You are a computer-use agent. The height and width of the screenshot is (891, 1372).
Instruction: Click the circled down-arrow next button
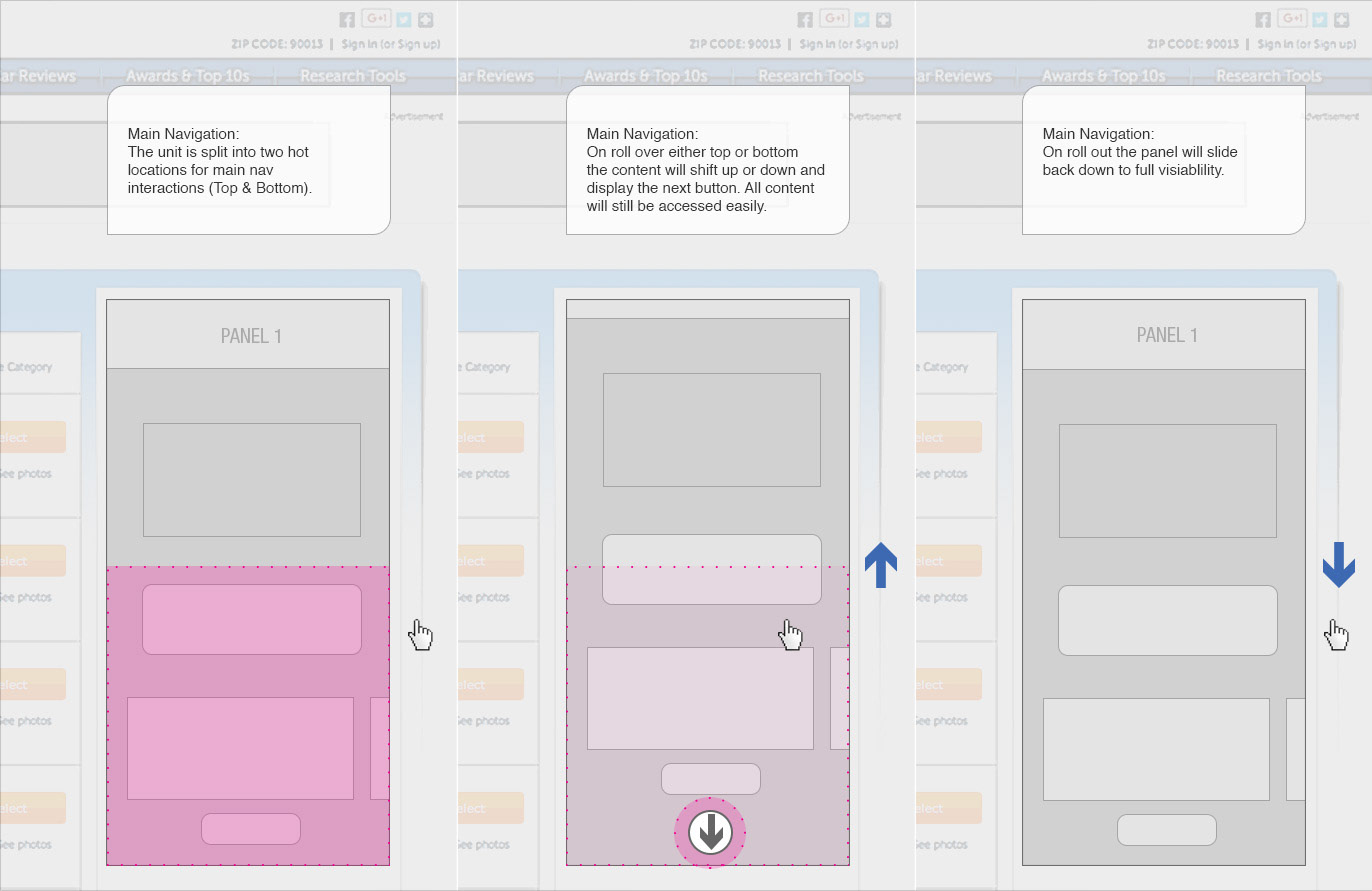[x=710, y=832]
